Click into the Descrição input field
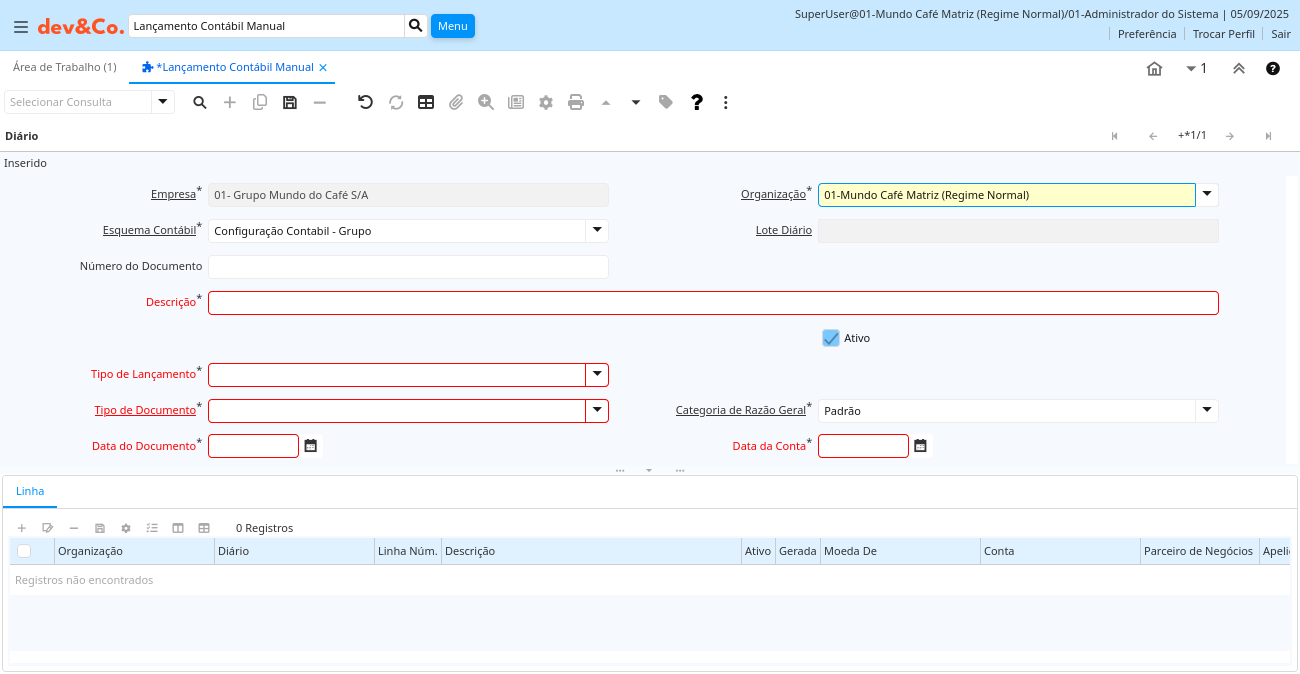This screenshot has height=674, width=1300. (713, 303)
